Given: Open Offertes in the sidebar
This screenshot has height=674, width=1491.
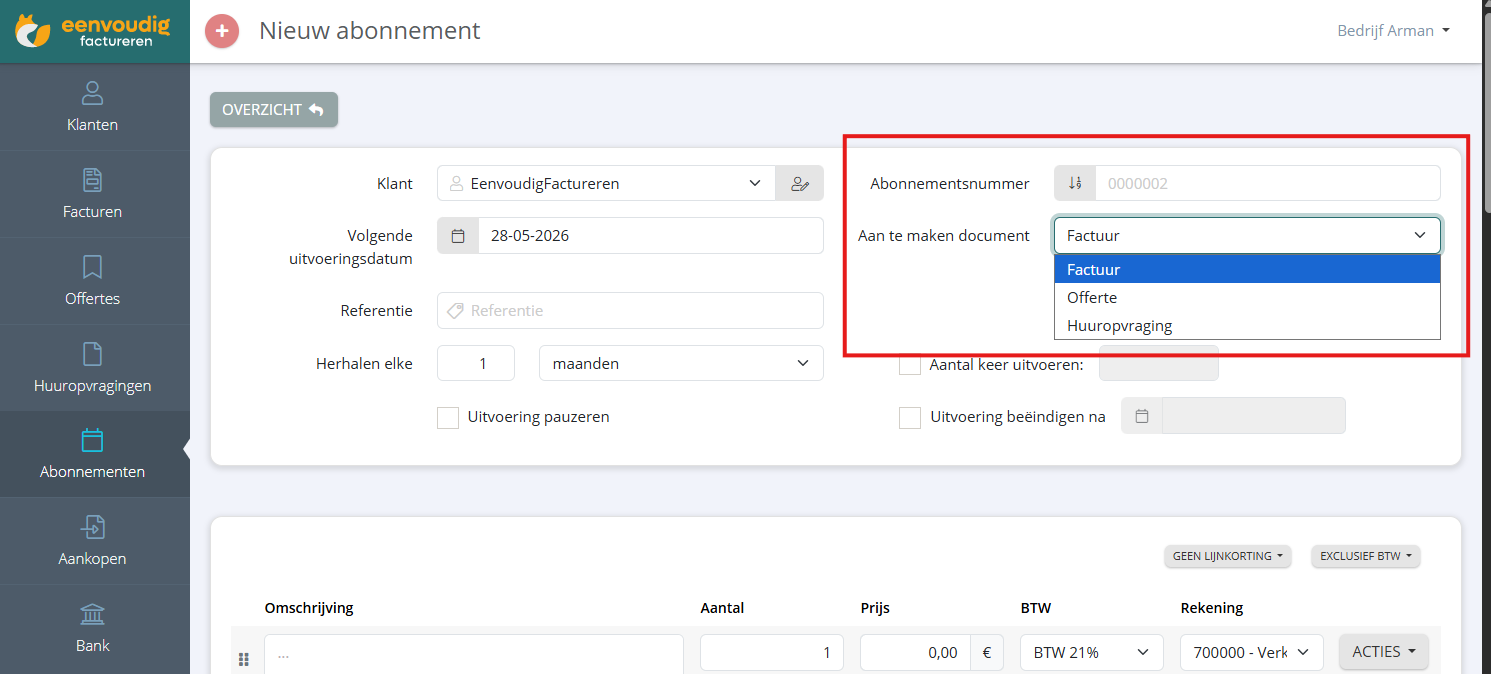Looking at the screenshot, I should (93, 281).
